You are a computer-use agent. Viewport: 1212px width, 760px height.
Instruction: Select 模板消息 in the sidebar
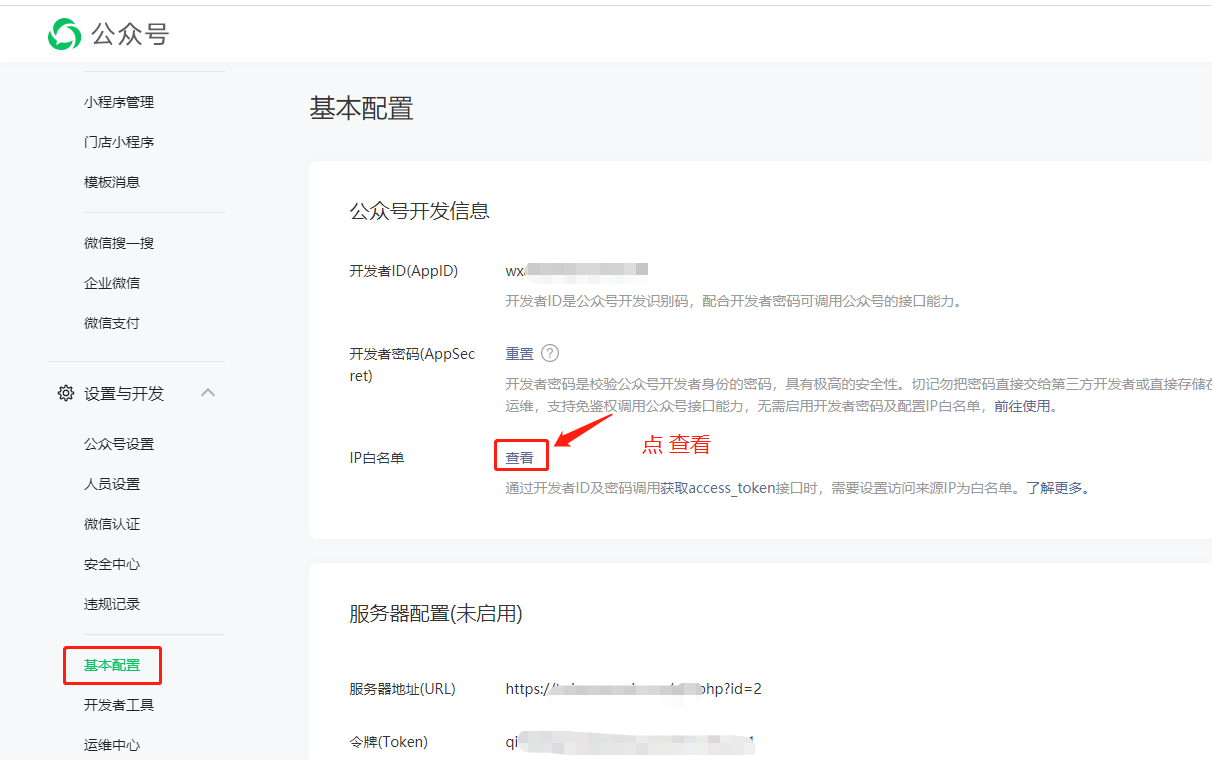(x=112, y=182)
